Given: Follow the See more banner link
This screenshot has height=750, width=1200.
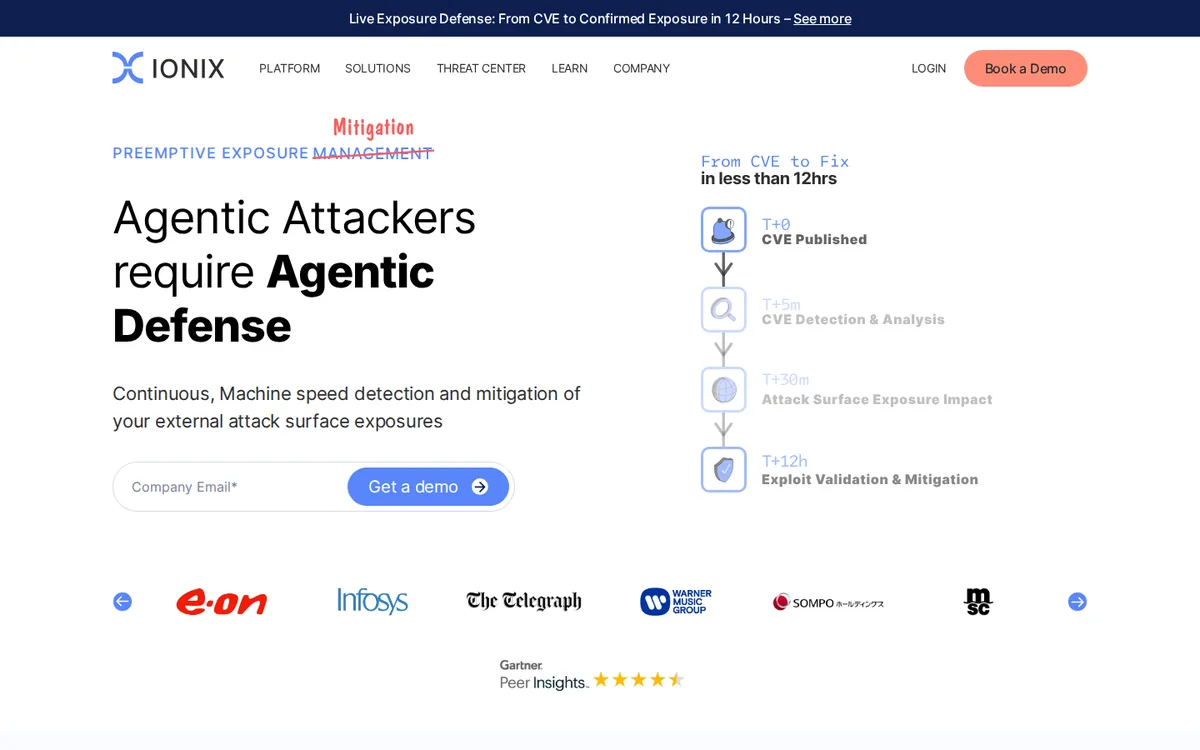Looking at the screenshot, I should [x=822, y=18].
